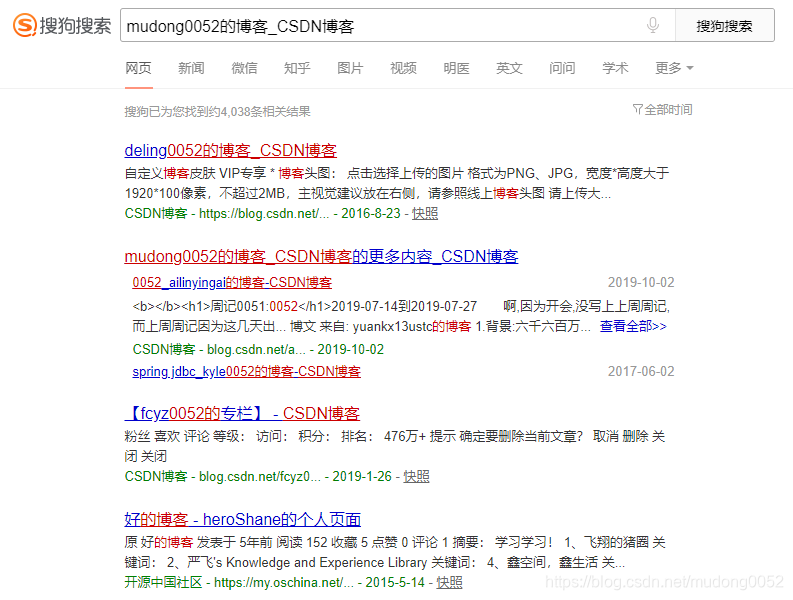793x600 pixels.
Task: Open the 微信 search tab
Action: [x=244, y=68]
